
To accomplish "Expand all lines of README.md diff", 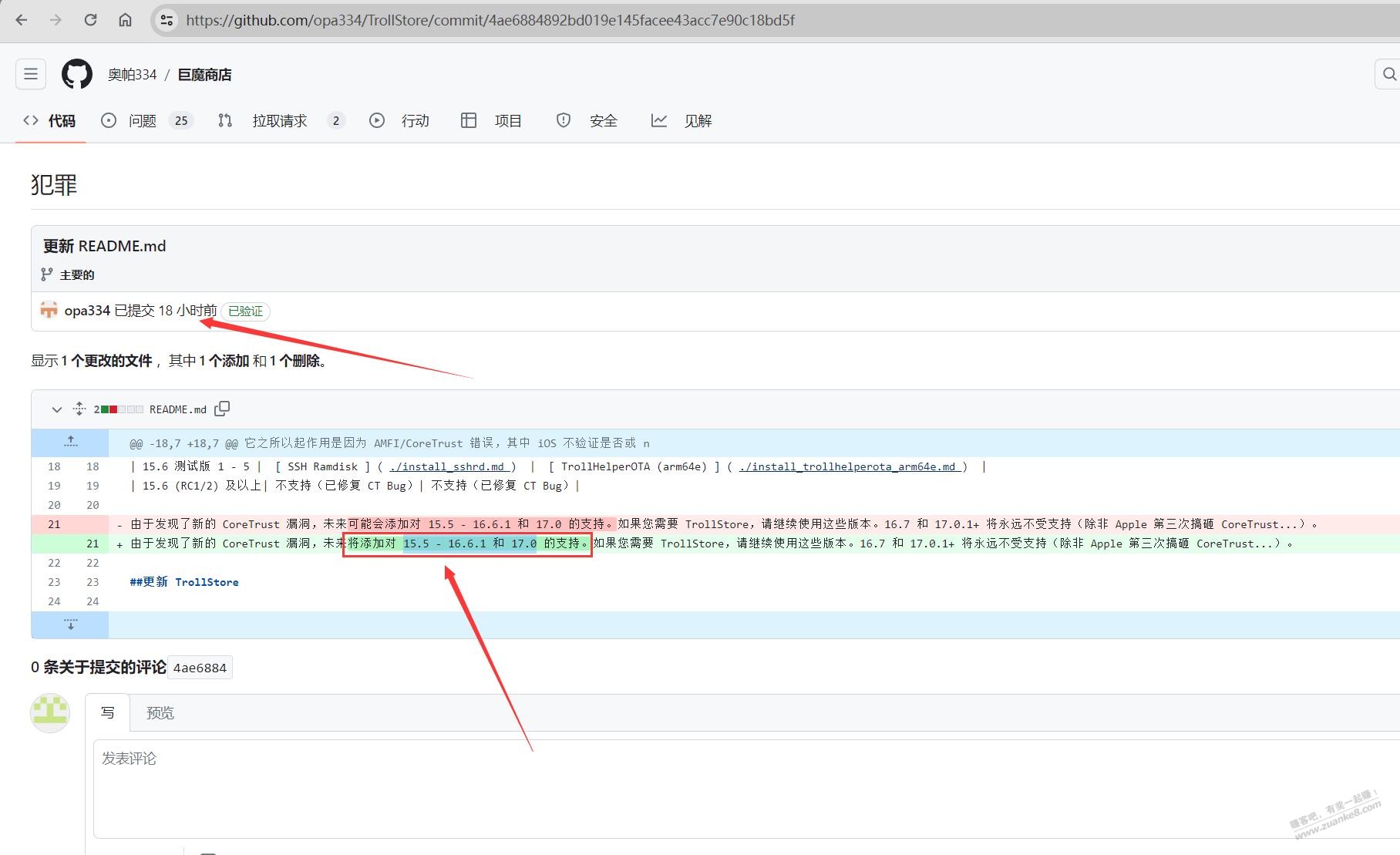I will (79, 409).
